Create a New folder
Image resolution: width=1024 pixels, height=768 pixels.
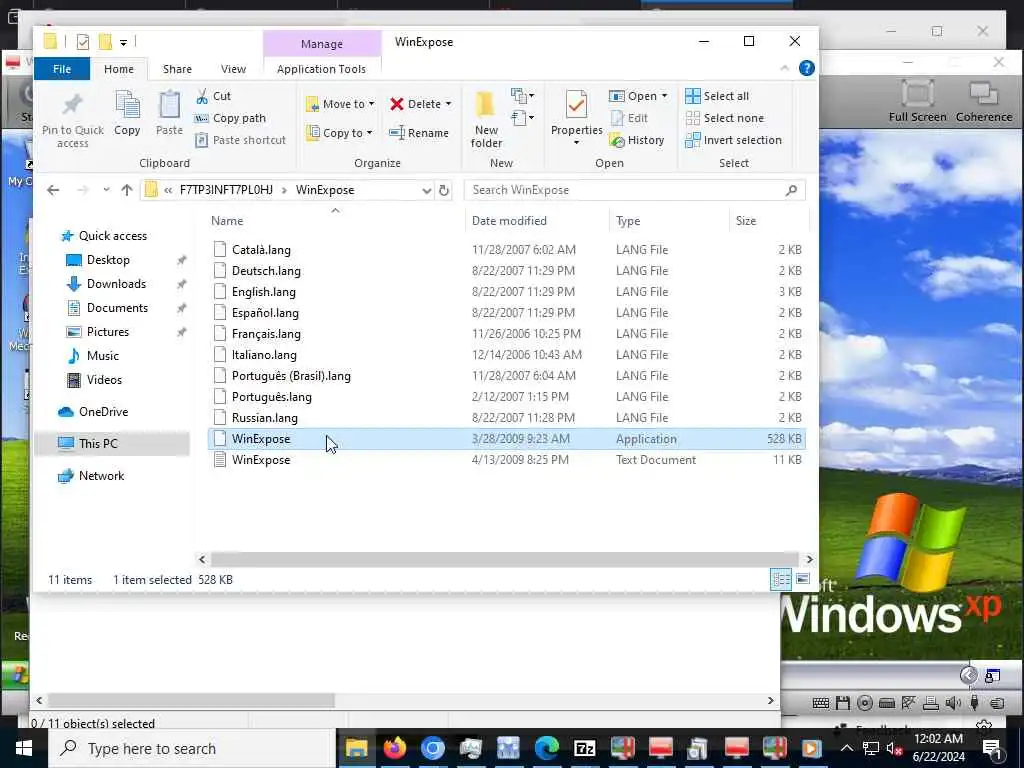pyautogui.click(x=486, y=120)
